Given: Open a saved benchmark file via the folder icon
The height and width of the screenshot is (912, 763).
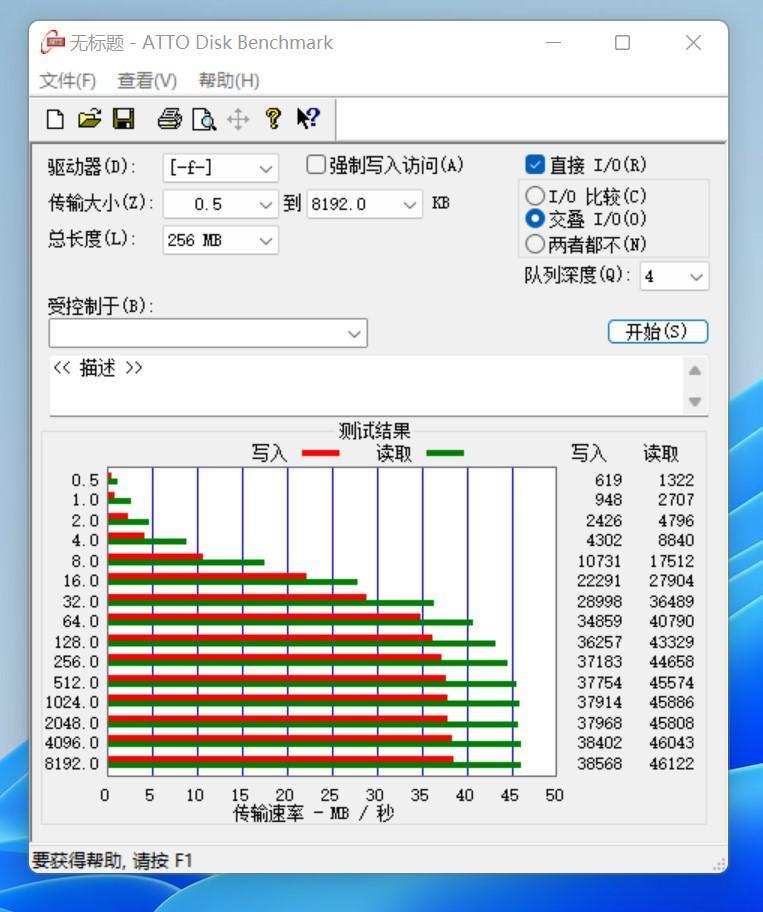Looking at the screenshot, I should 90,119.
